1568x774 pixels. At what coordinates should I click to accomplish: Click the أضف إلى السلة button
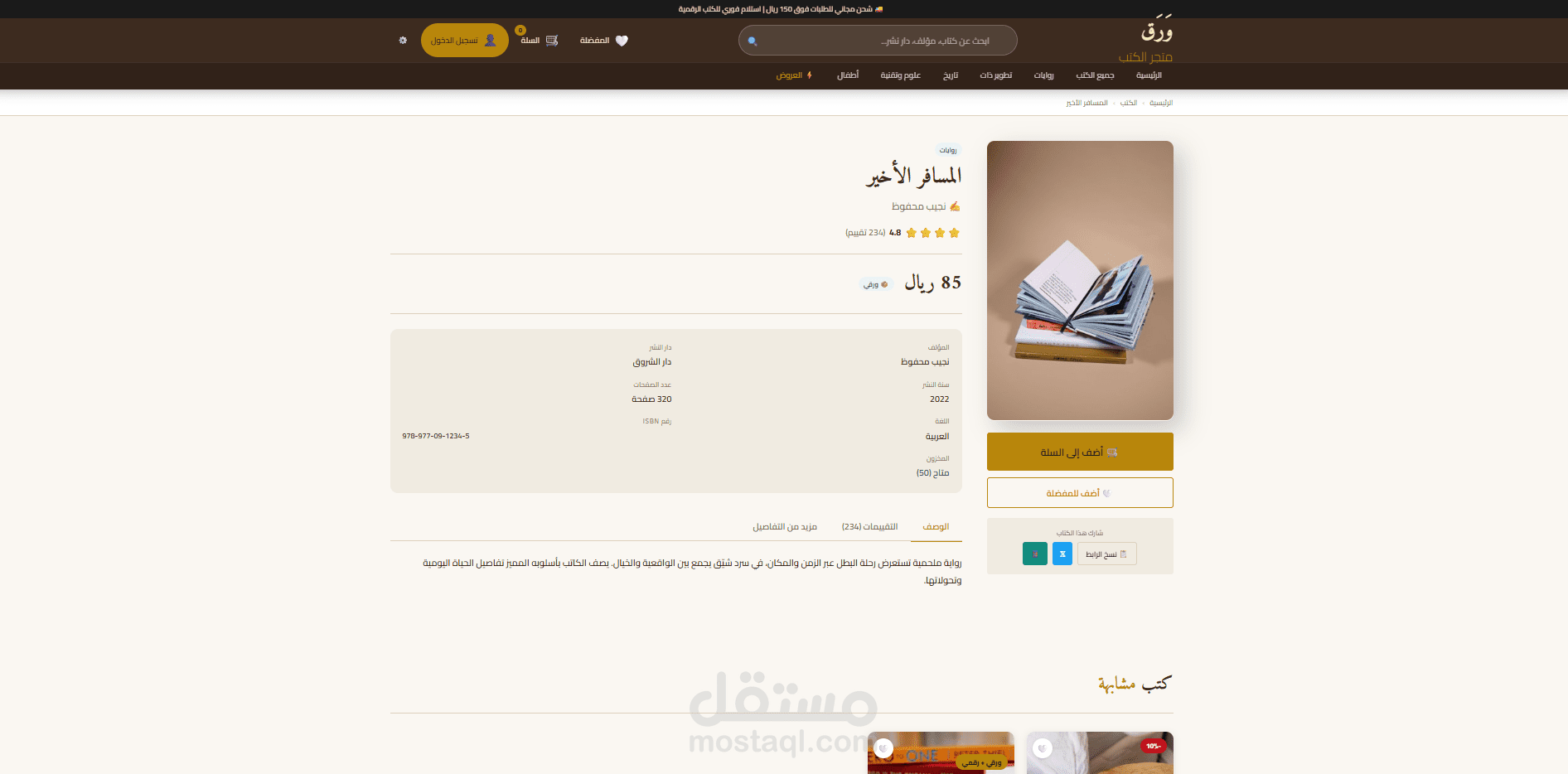click(x=1080, y=452)
